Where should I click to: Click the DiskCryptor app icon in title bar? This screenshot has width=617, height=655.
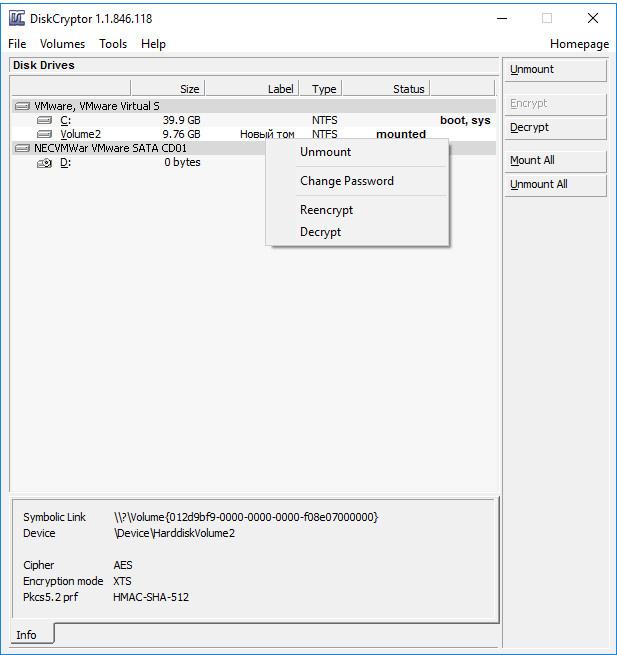click(x=17, y=18)
